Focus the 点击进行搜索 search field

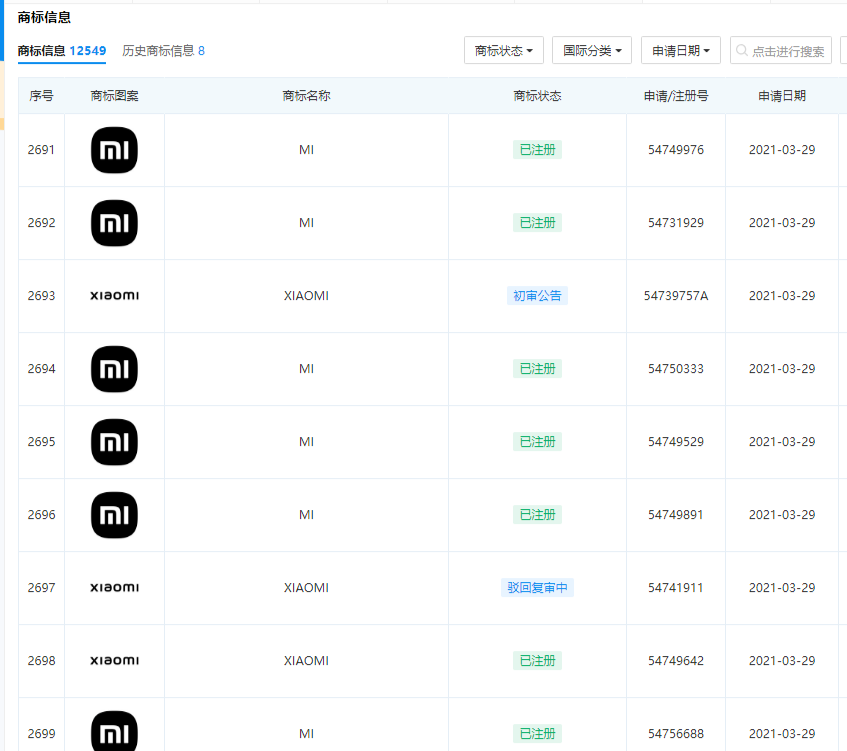point(781,50)
